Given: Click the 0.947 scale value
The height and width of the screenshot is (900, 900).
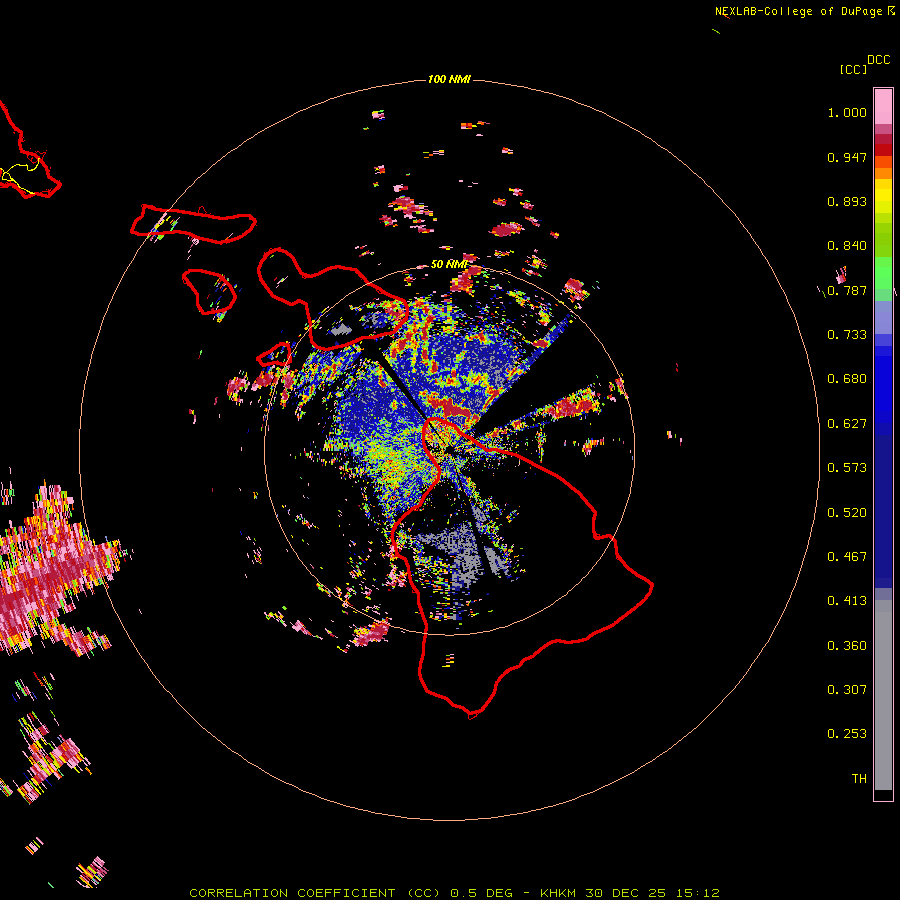Looking at the screenshot, I should tap(847, 157).
